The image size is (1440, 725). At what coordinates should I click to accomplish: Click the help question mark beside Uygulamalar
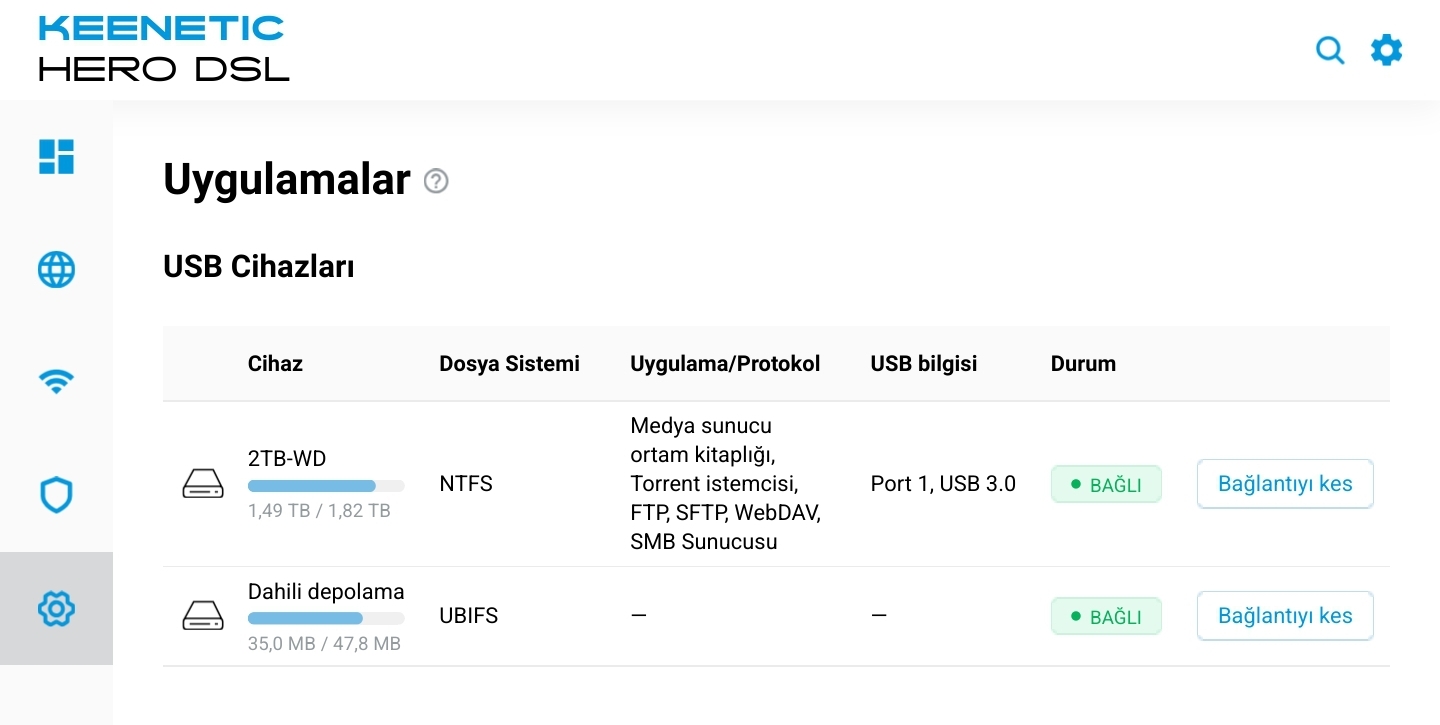436,181
